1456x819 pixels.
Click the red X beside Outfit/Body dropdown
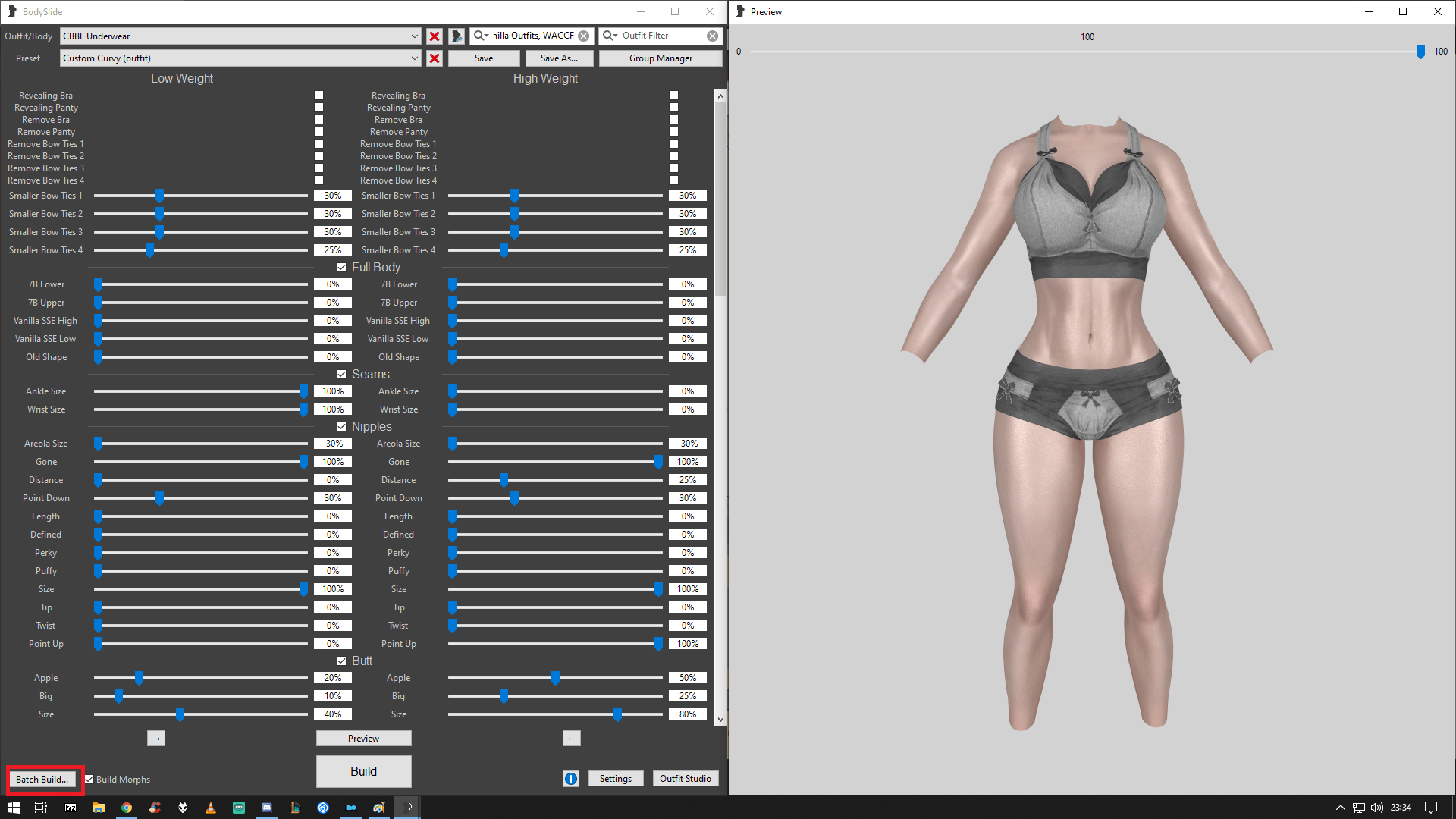(x=435, y=36)
